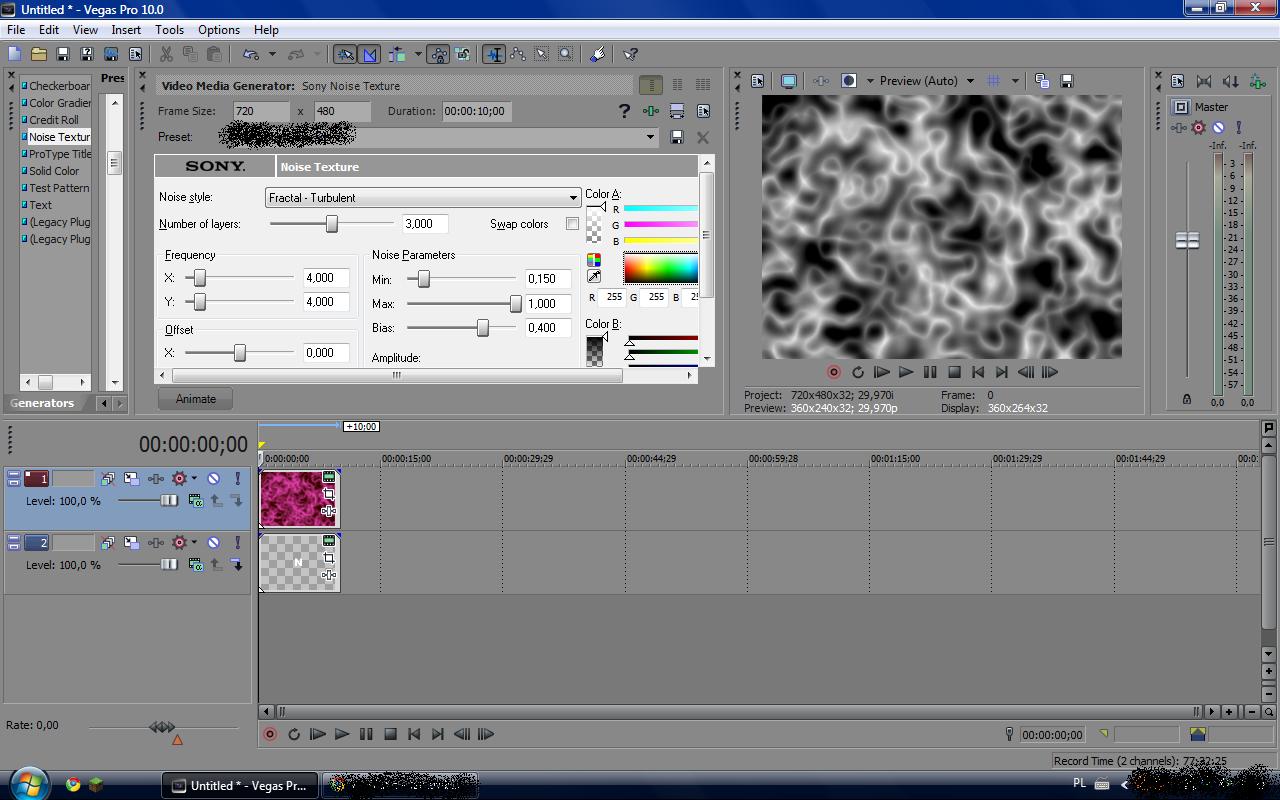1280x800 pixels.
Task: Click Record in the timeline transport bar
Action: tap(270, 734)
